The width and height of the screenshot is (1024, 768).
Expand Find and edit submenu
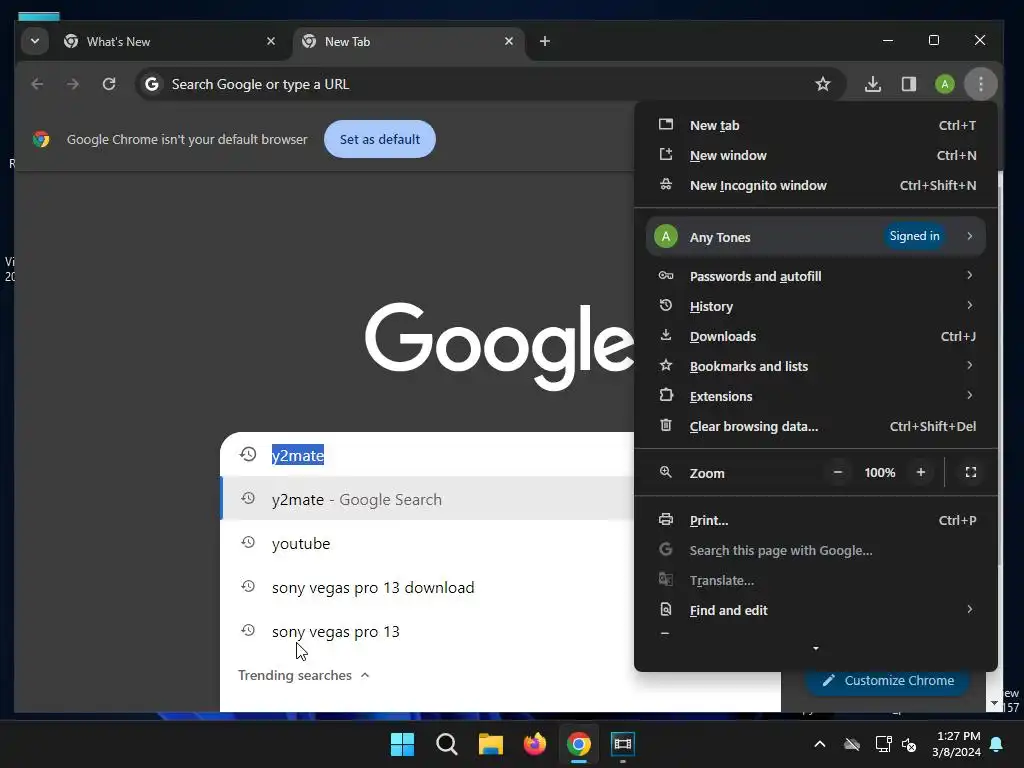coord(816,611)
